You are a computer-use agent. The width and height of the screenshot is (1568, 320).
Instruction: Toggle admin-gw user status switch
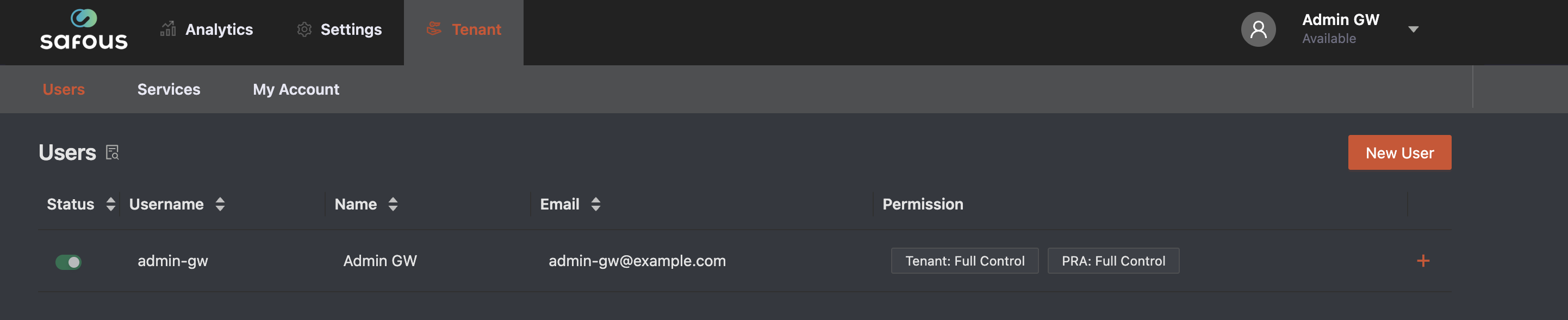(68, 262)
